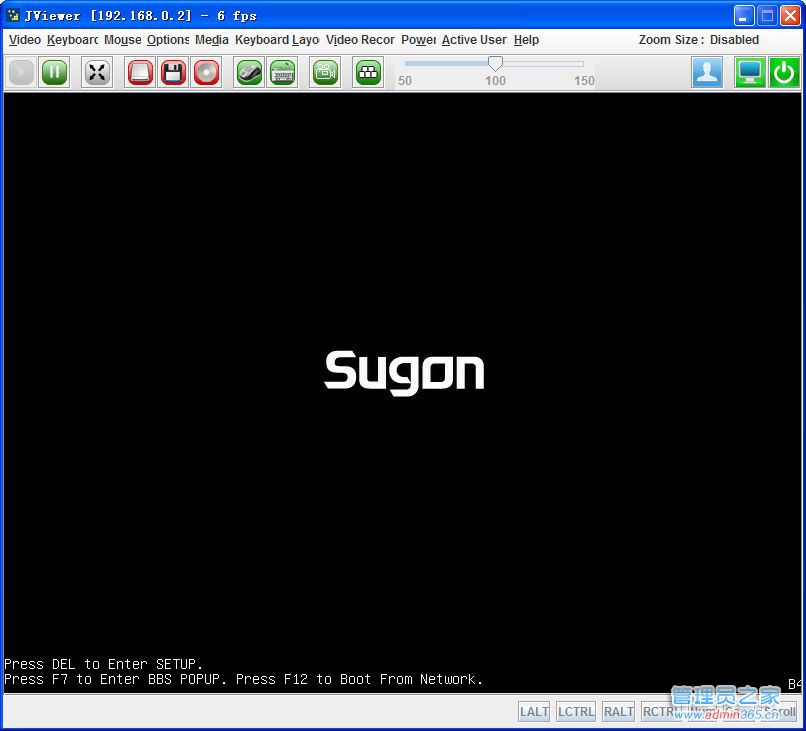This screenshot has height=731, width=806.
Task: Toggle mouse display icon
Action: click(x=249, y=72)
